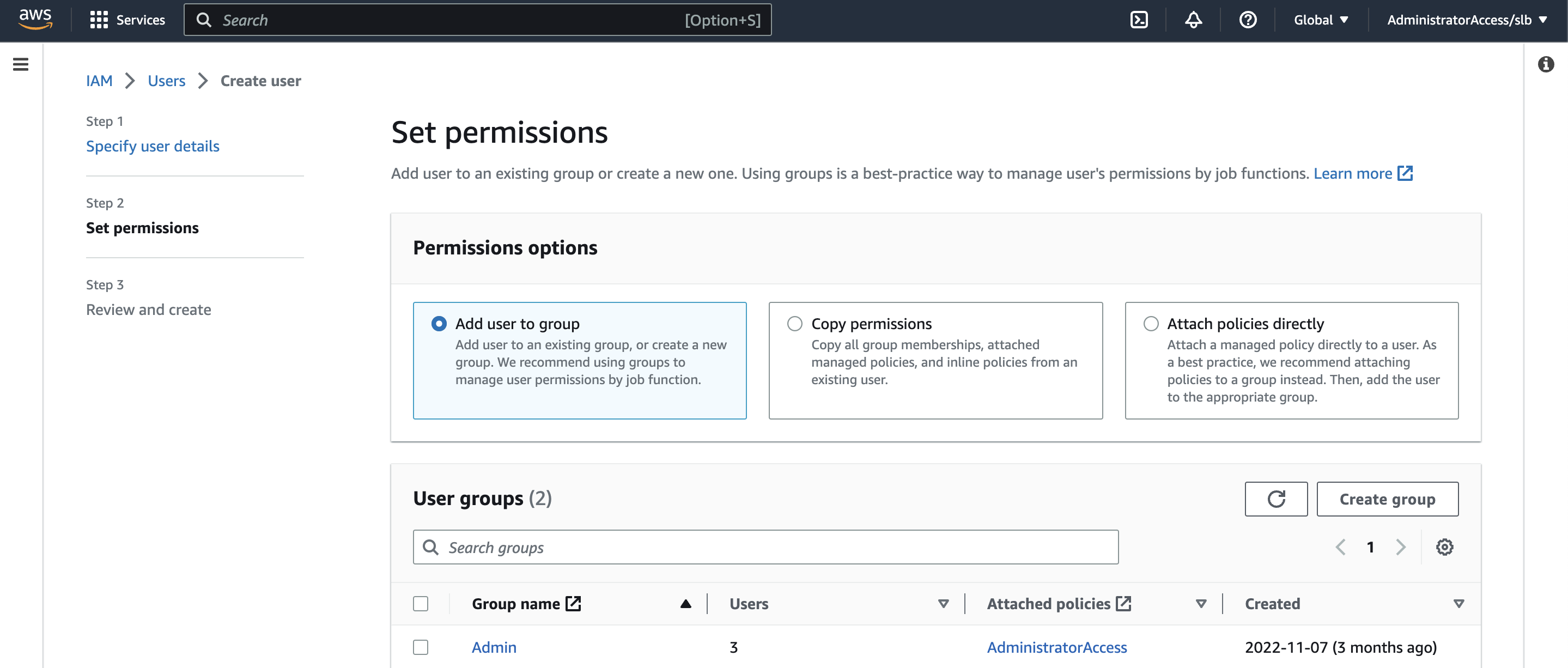The height and width of the screenshot is (668, 1568).
Task: Go to AWS console home logo
Action: point(35,19)
